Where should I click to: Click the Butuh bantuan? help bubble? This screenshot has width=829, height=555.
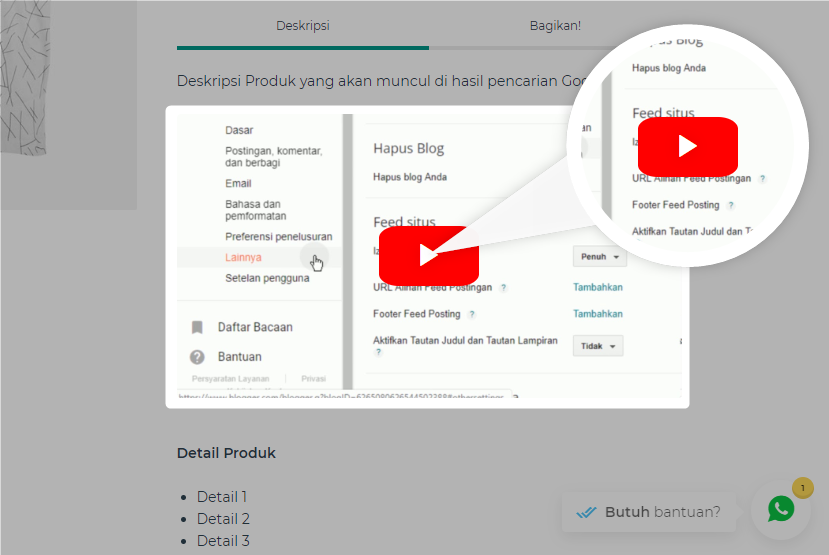click(x=649, y=512)
